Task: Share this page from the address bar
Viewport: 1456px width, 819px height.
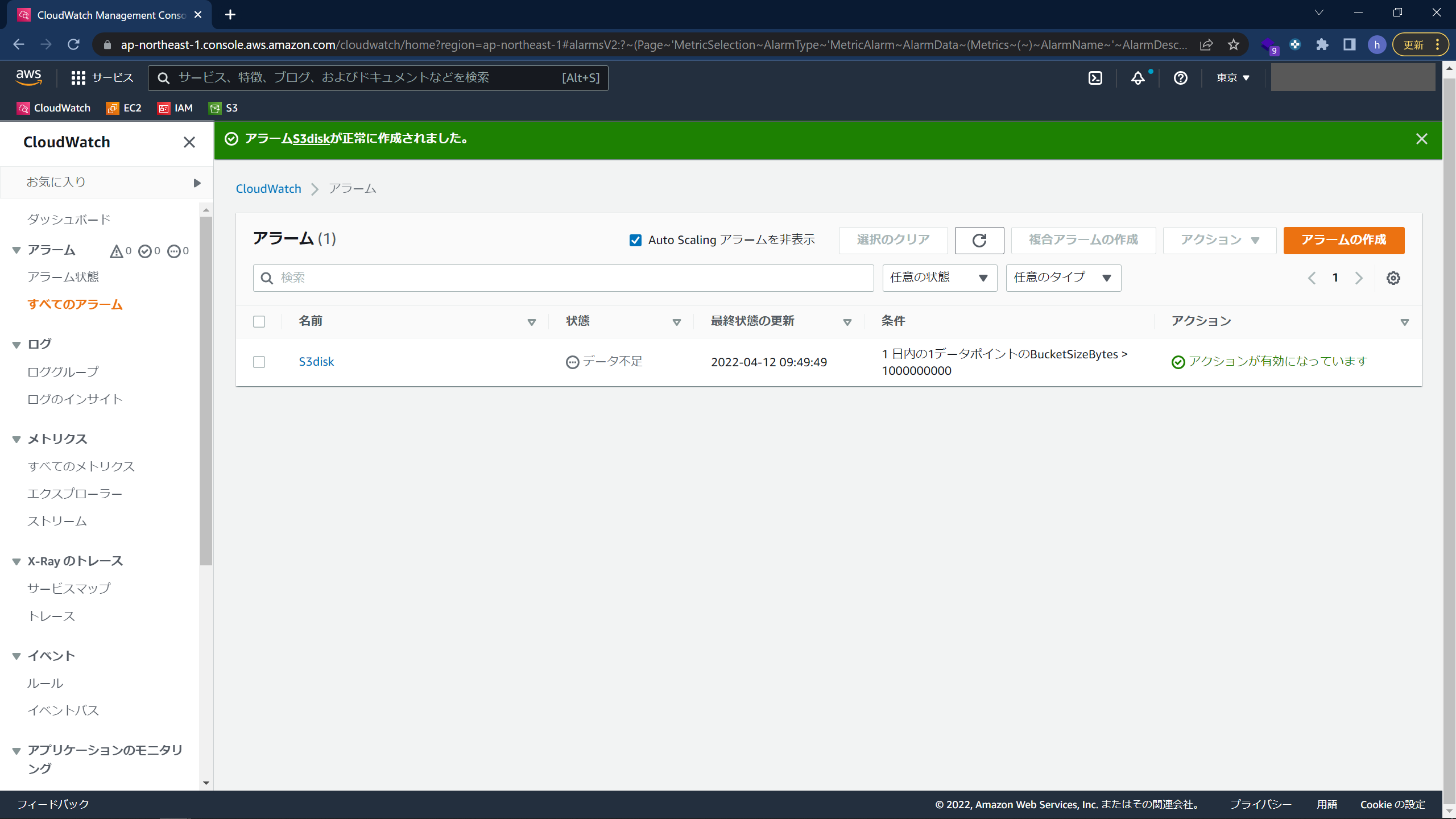Action: (1206, 44)
